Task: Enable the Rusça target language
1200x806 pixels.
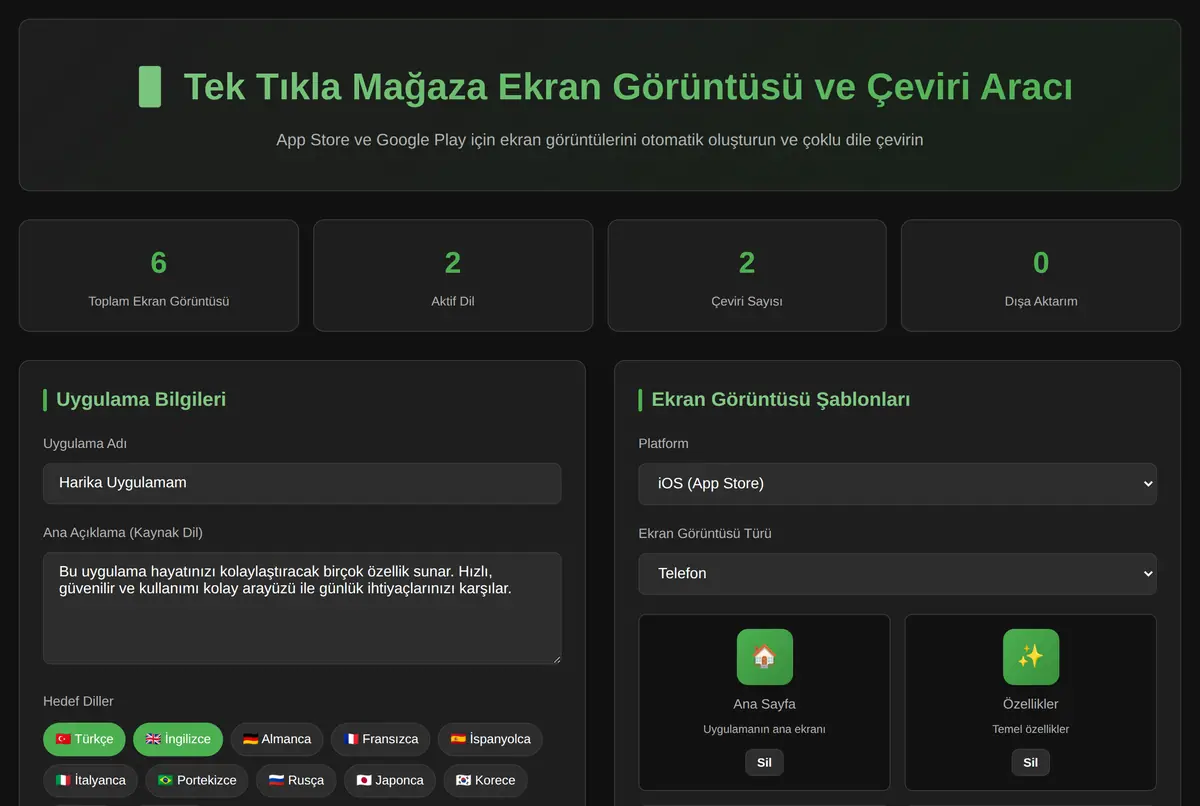Action: 296,780
